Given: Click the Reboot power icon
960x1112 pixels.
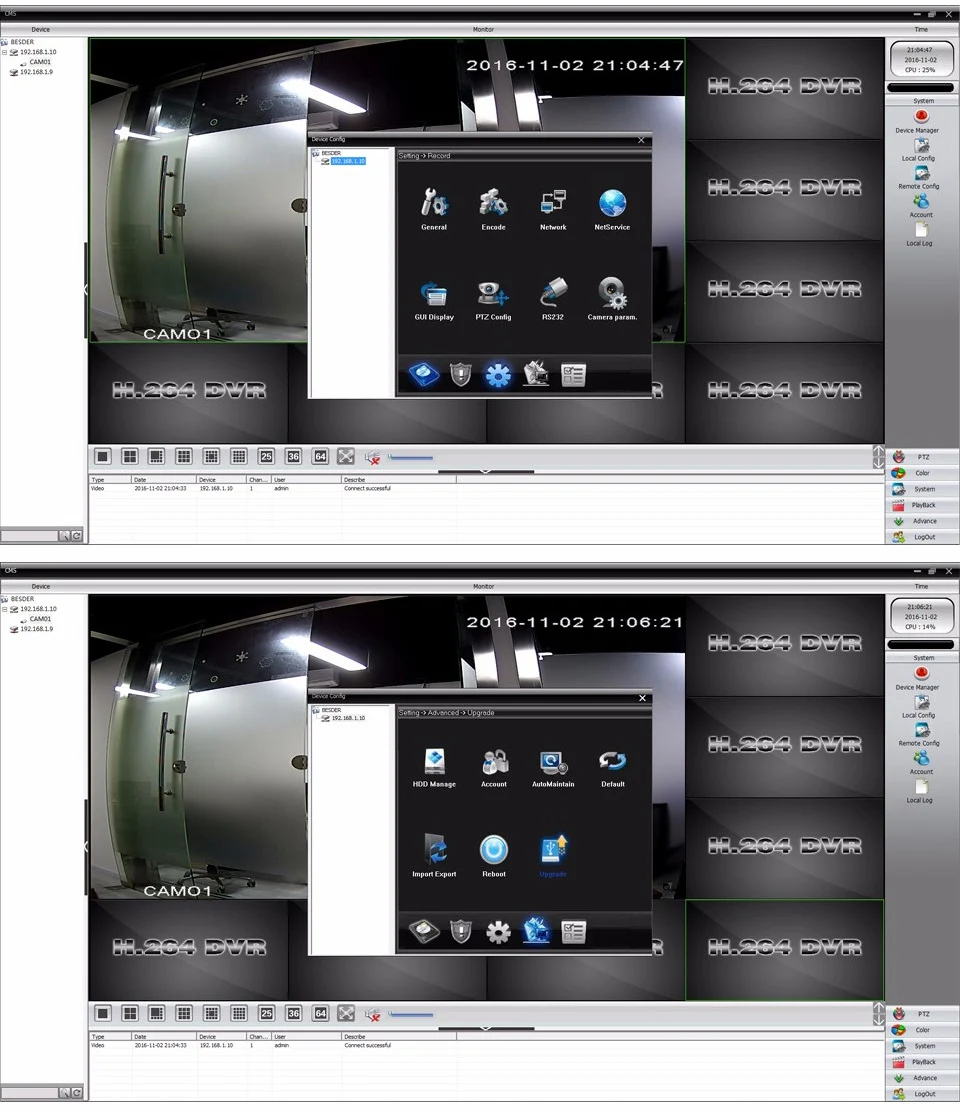Looking at the screenshot, I should tap(494, 855).
